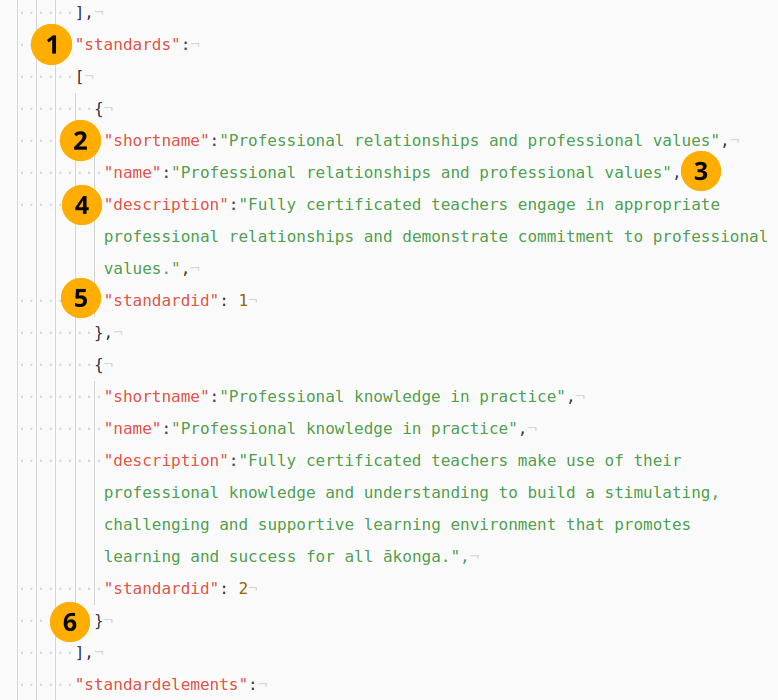778x700 pixels.
Task: Click the "description" key of the first standard
Action: pos(167,205)
